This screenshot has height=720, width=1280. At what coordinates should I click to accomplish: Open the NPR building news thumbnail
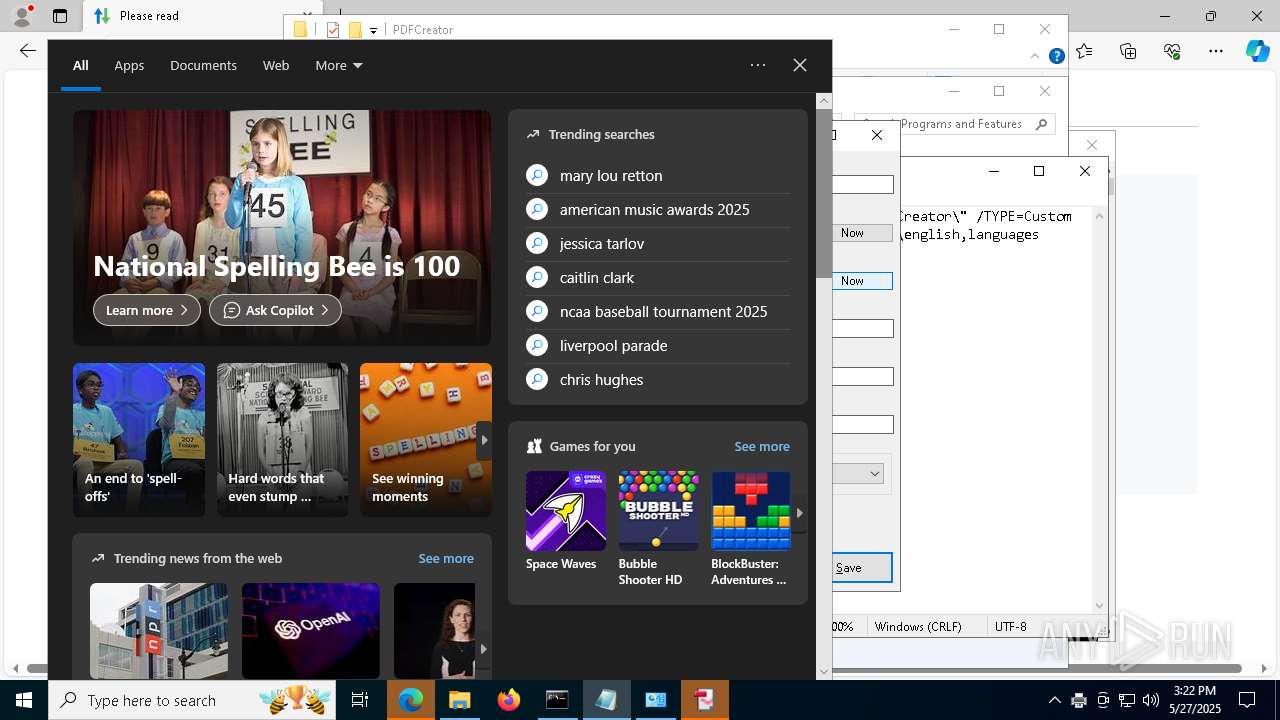(159, 631)
